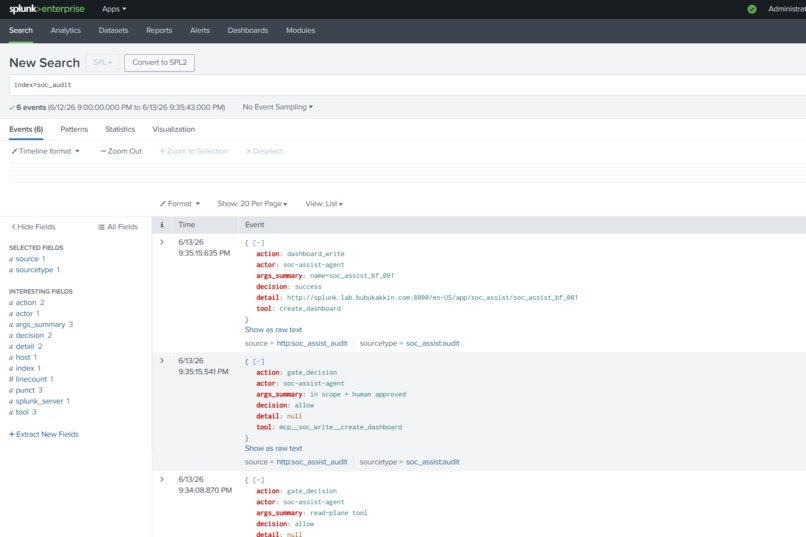Open the Alerts nav item
Image resolution: width=806 pixels, height=537 pixels.
click(x=199, y=30)
